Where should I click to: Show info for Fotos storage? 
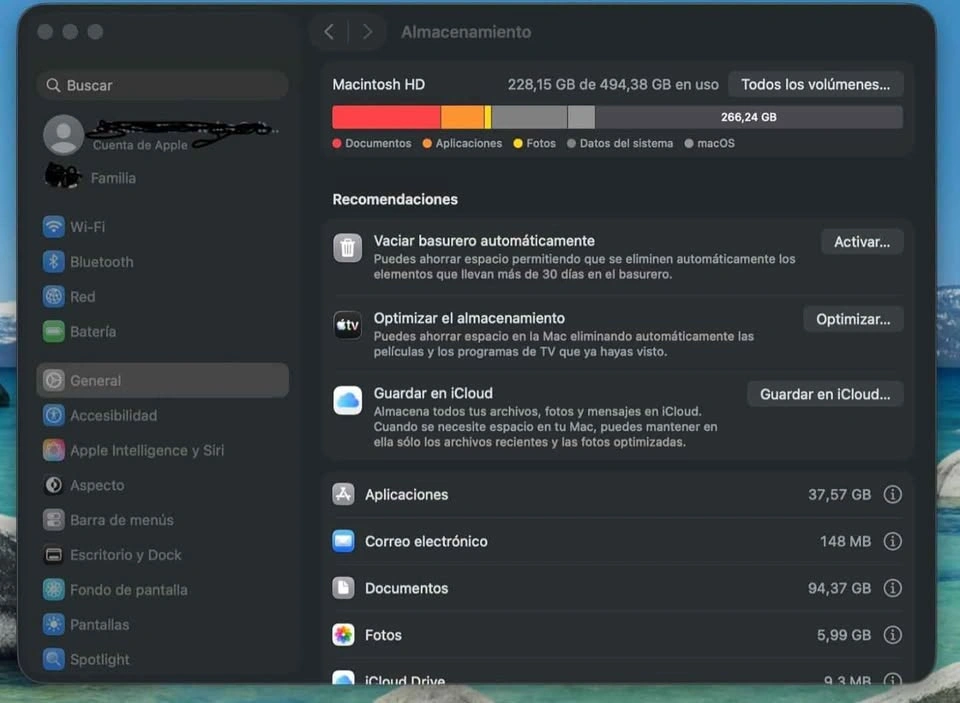(x=893, y=635)
